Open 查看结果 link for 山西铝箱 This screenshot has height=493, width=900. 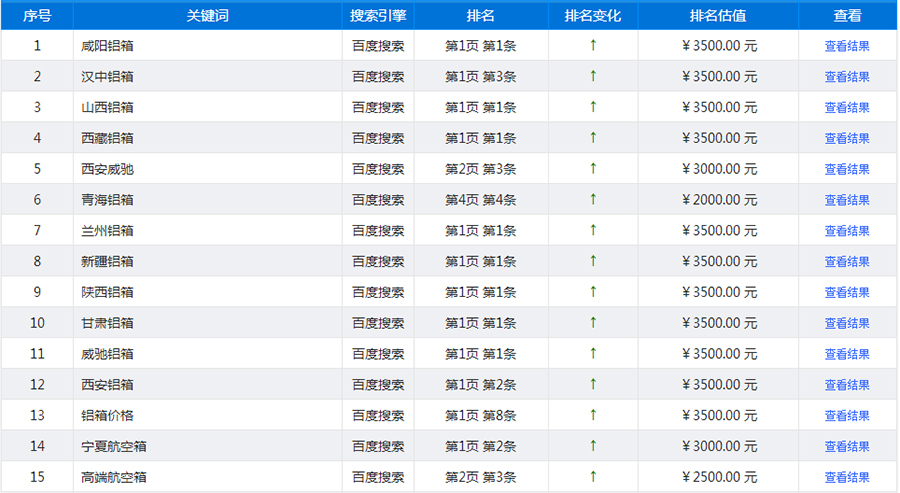847,107
